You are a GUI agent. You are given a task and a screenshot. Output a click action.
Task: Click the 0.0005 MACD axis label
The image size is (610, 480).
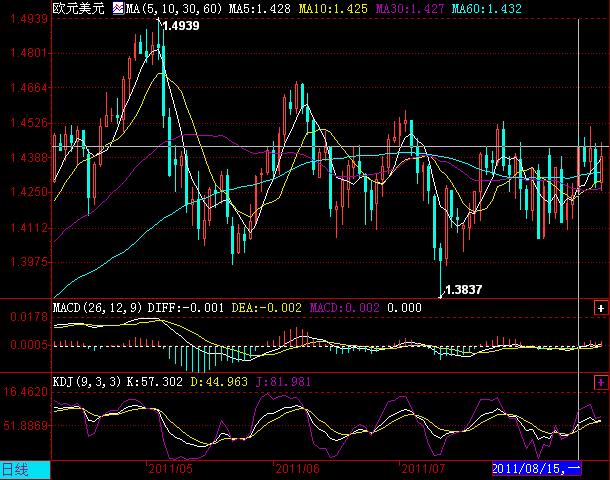pos(28,345)
